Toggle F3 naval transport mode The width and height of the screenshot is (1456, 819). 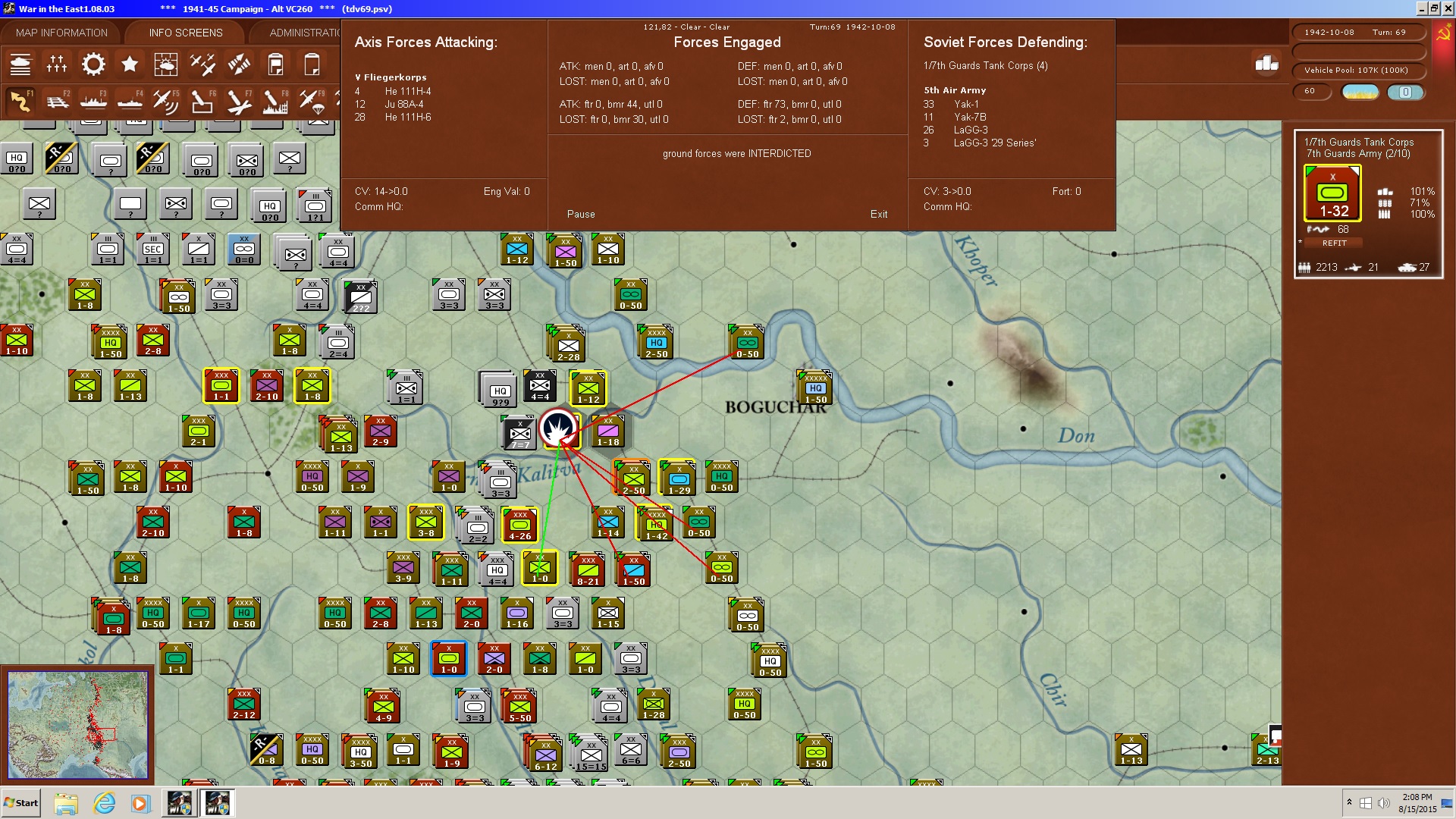93,101
